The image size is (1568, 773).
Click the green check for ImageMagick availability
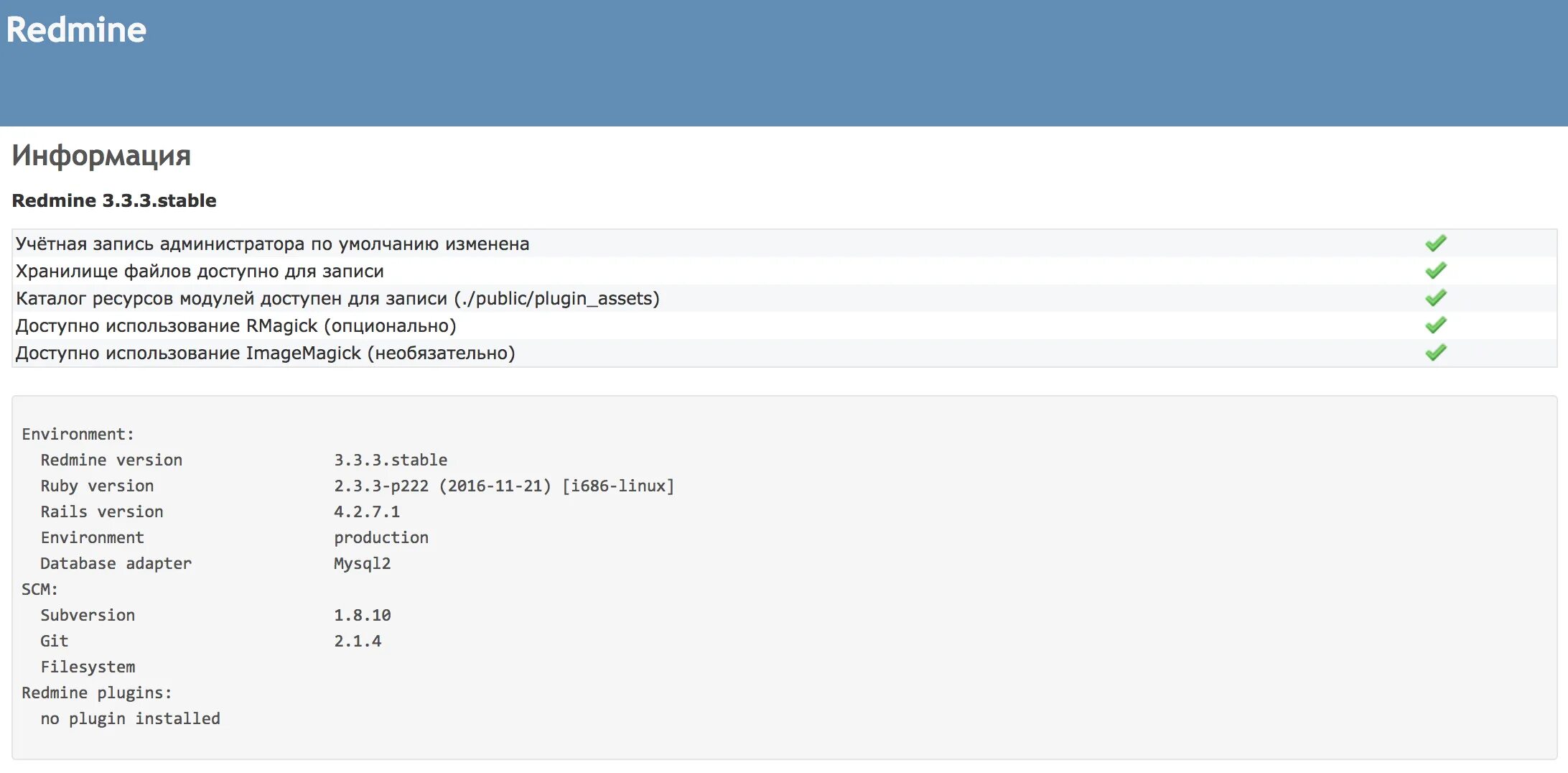(x=1436, y=353)
